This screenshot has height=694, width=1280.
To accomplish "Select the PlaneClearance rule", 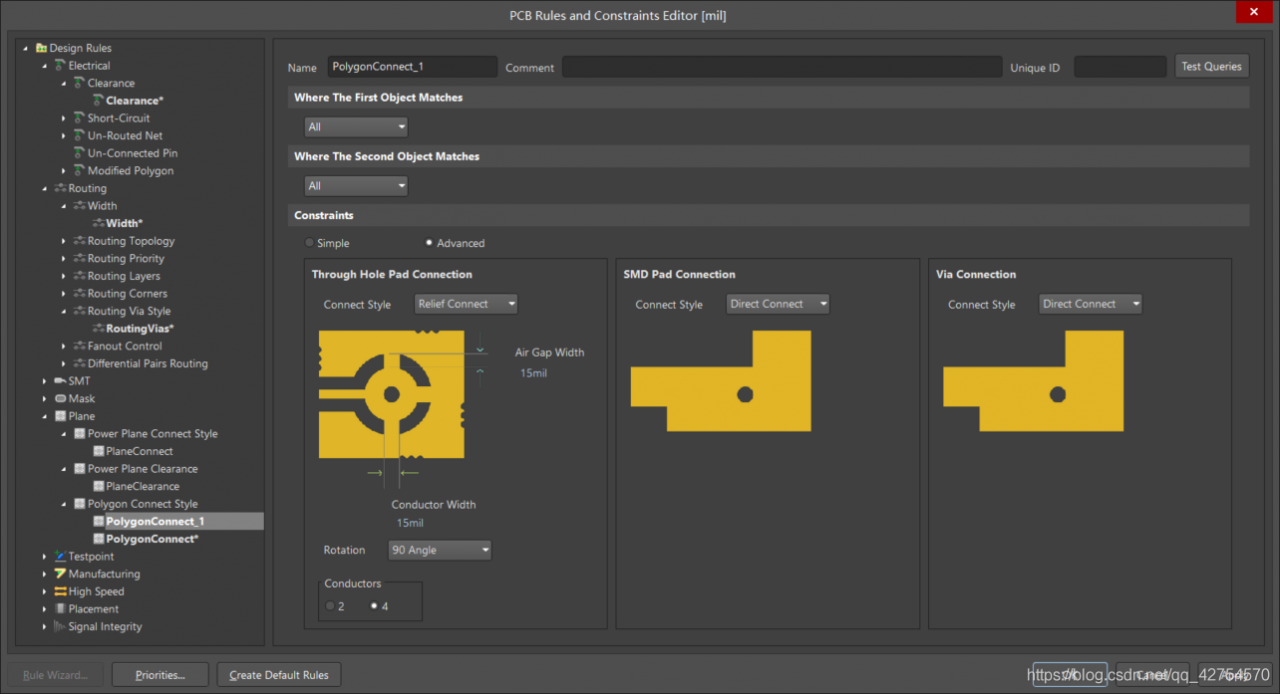I will click(143, 486).
